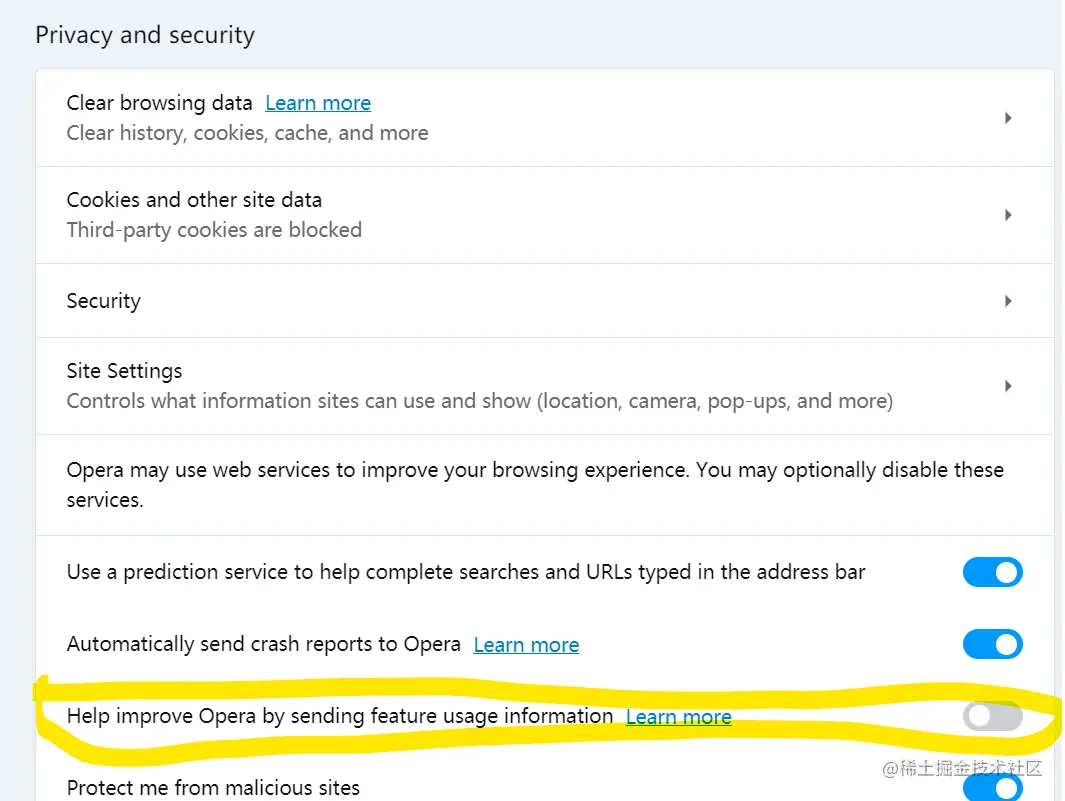
Task: Open the Site Settings row
Action: 125,371
